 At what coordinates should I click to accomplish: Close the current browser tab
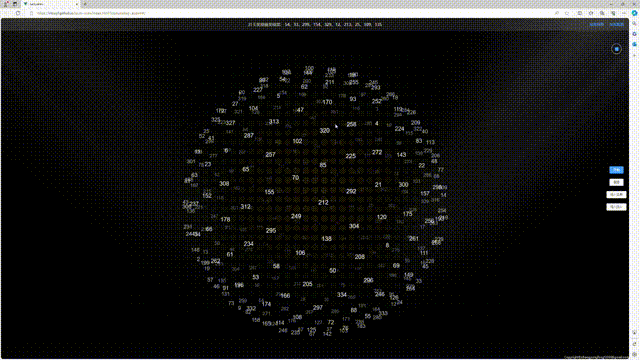(77, 4)
